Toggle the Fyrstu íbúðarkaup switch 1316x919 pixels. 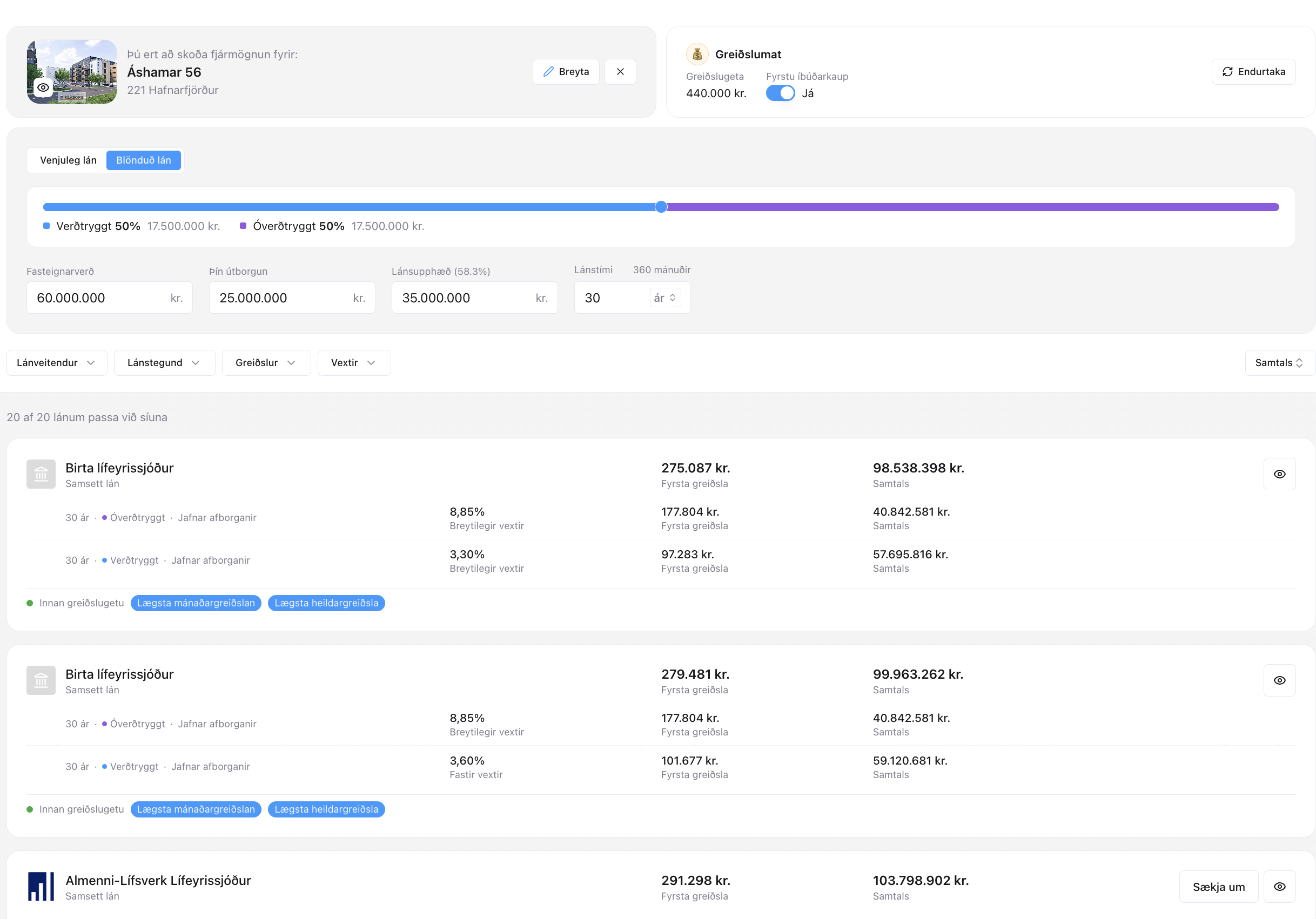click(780, 93)
